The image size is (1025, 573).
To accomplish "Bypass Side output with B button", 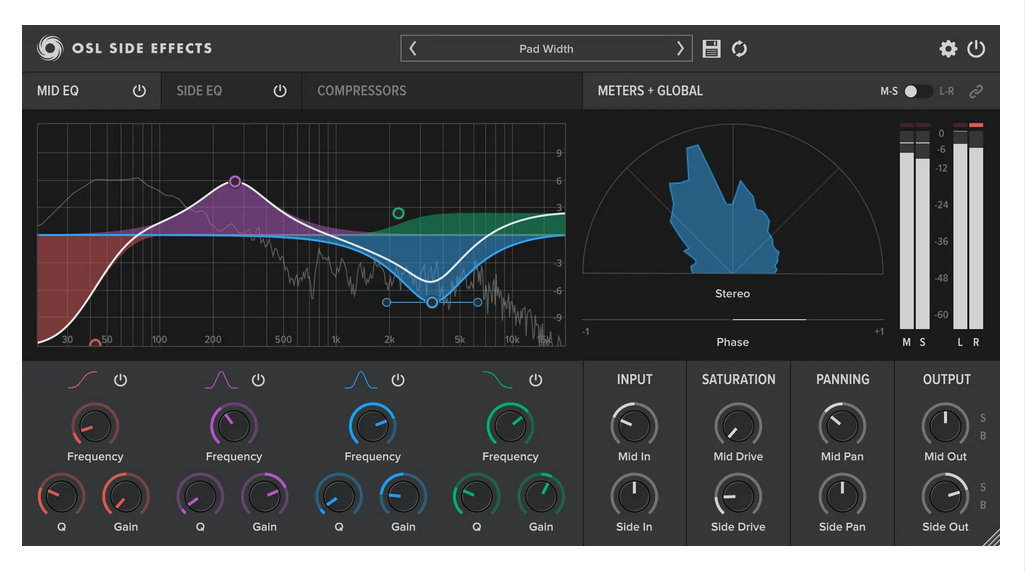I will 983,505.
